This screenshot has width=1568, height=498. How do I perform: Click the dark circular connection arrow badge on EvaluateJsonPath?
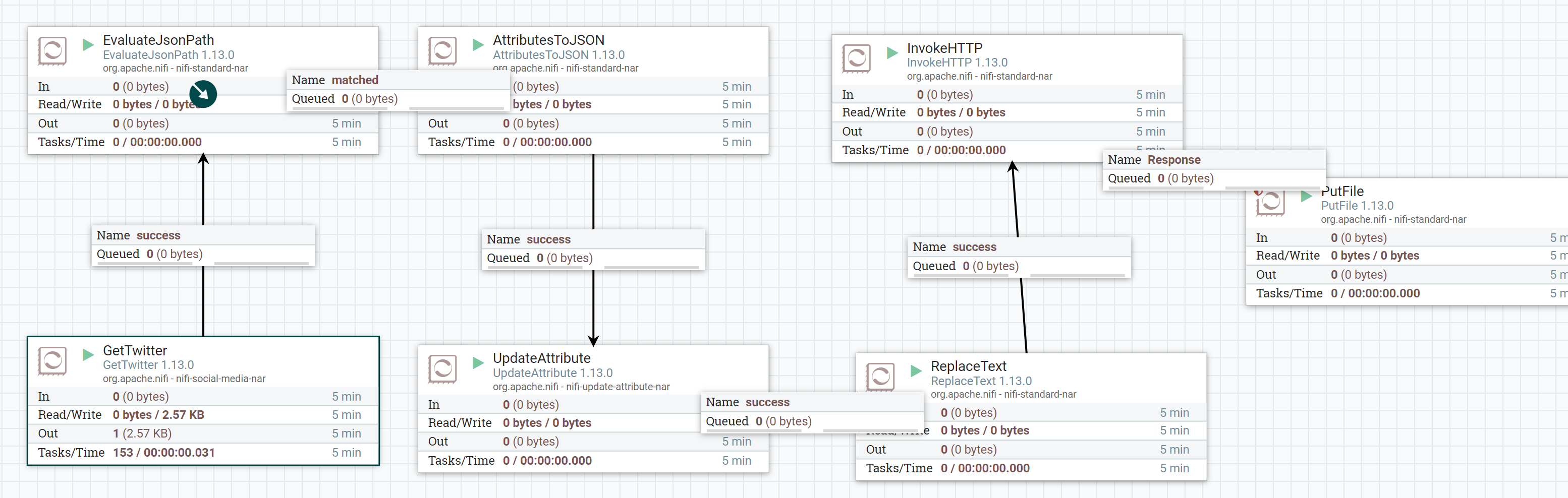pyautogui.click(x=203, y=95)
